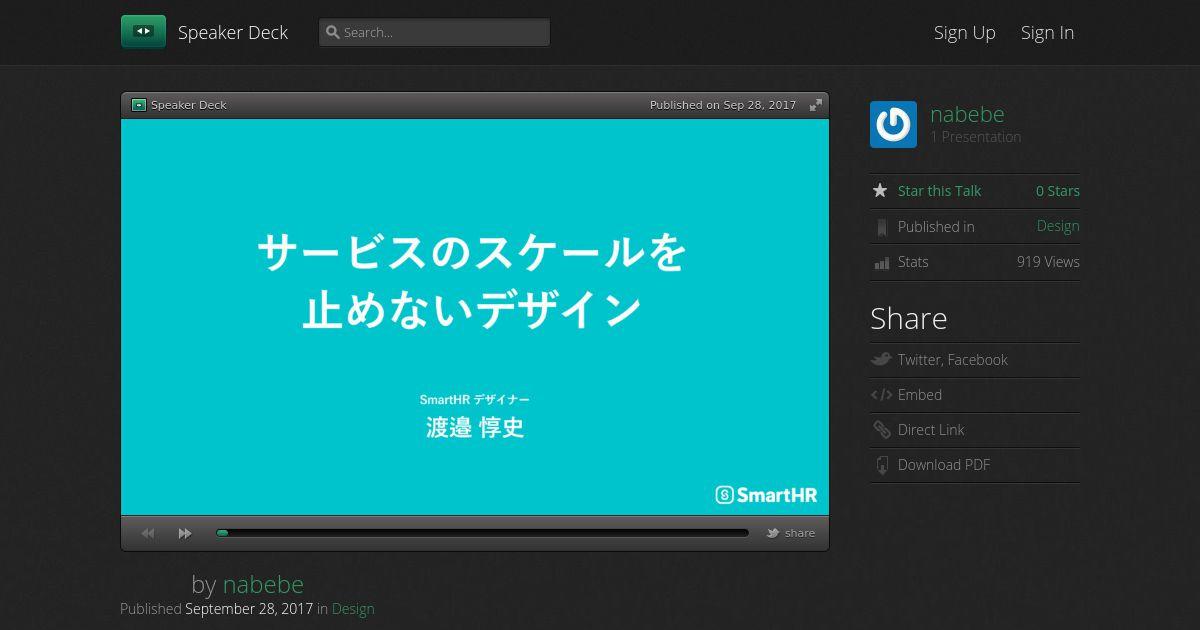
Task: Open the Sign Up page
Action: (965, 32)
